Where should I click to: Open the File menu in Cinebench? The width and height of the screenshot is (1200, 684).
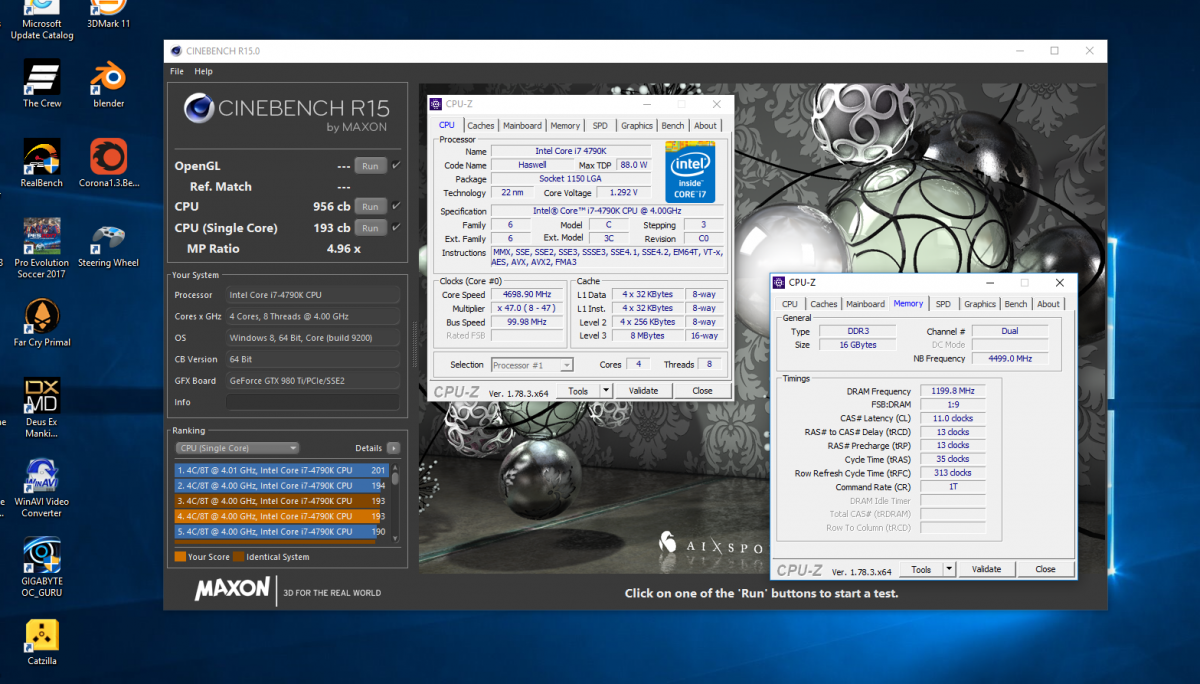click(x=177, y=71)
